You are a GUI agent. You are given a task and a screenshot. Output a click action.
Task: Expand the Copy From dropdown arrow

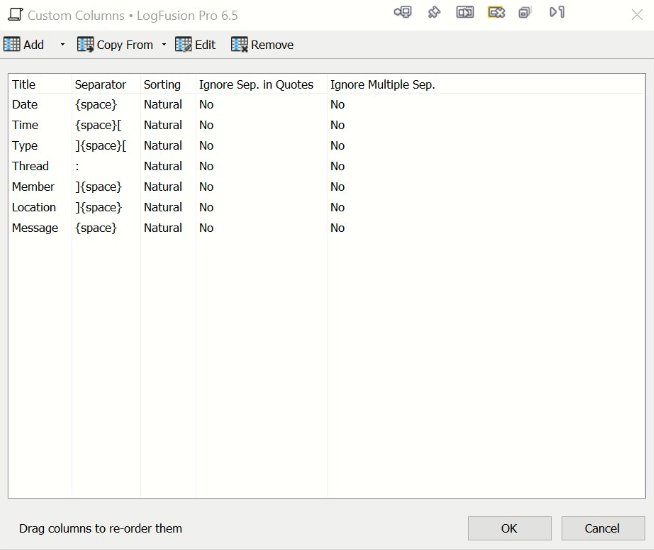pos(164,45)
